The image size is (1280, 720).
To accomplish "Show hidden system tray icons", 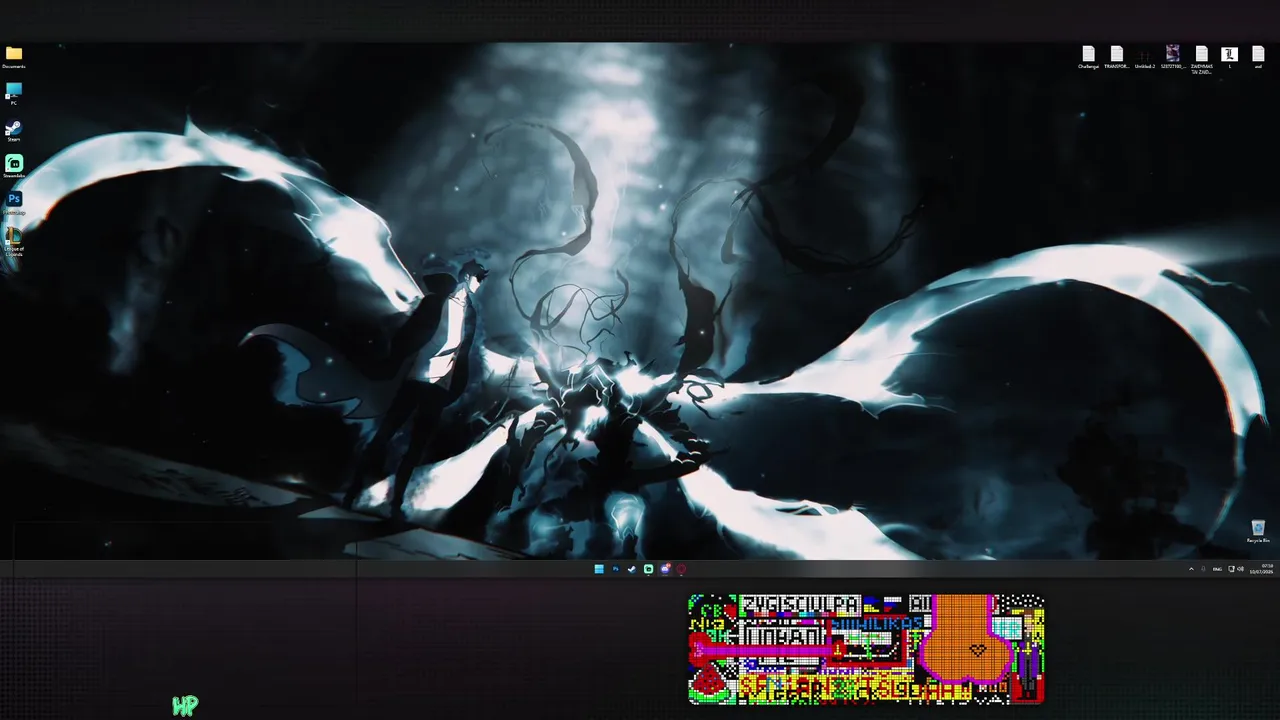I will tap(1190, 569).
